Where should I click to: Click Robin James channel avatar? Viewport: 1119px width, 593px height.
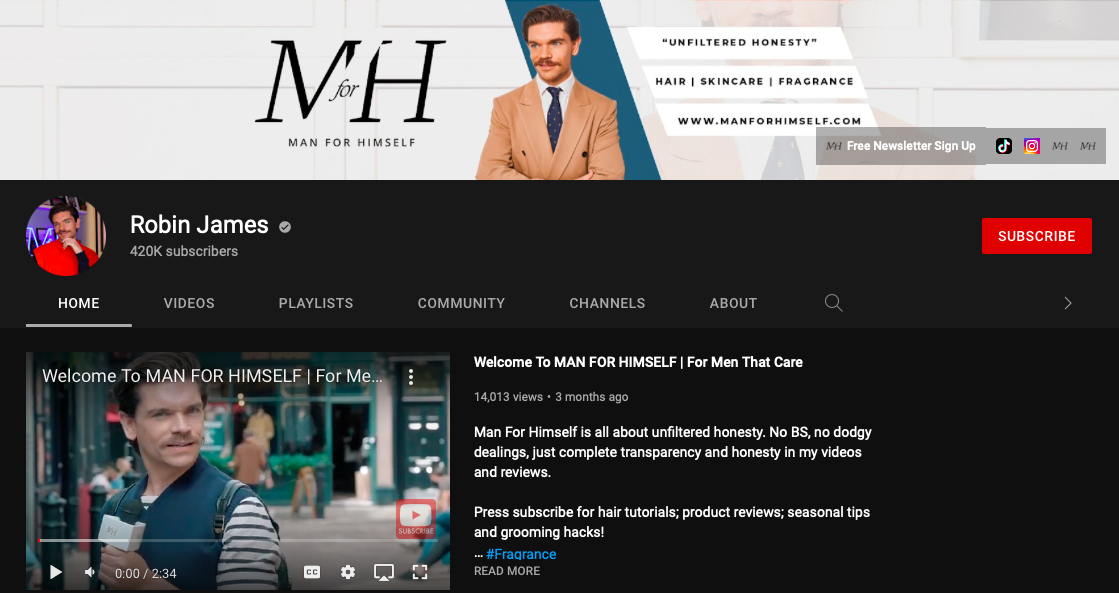(x=66, y=236)
